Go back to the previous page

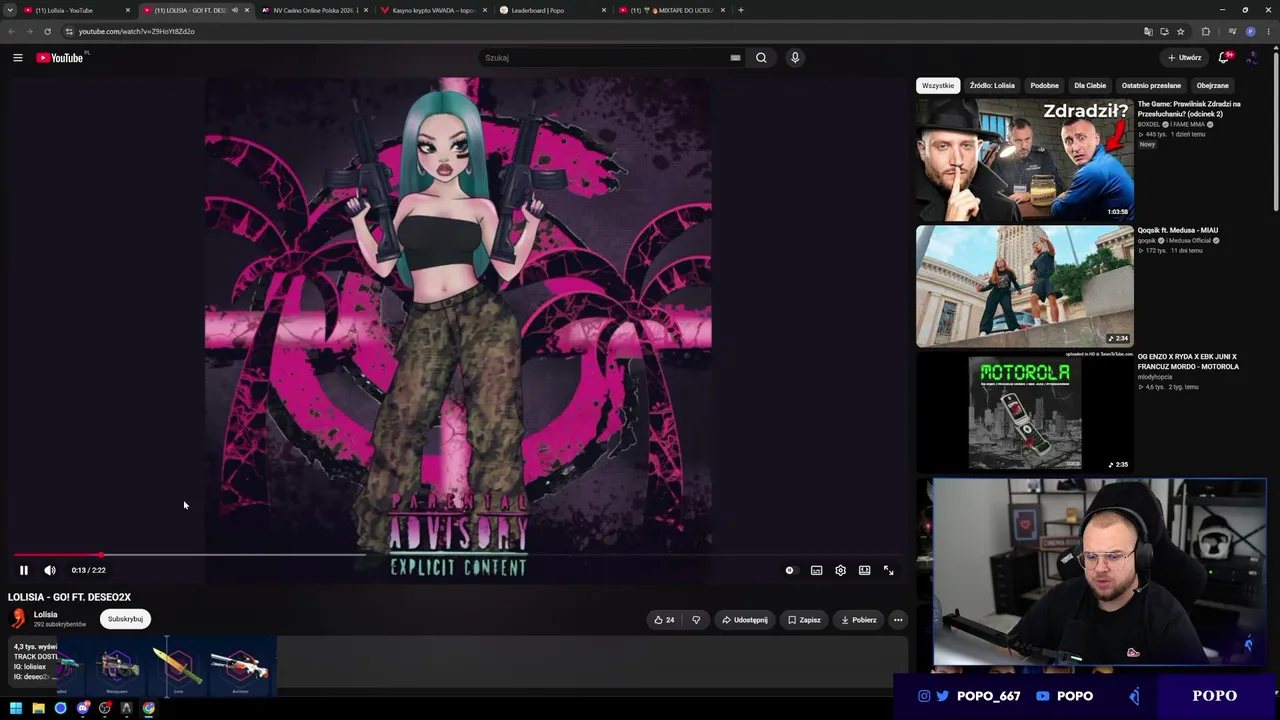click(12, 31)
